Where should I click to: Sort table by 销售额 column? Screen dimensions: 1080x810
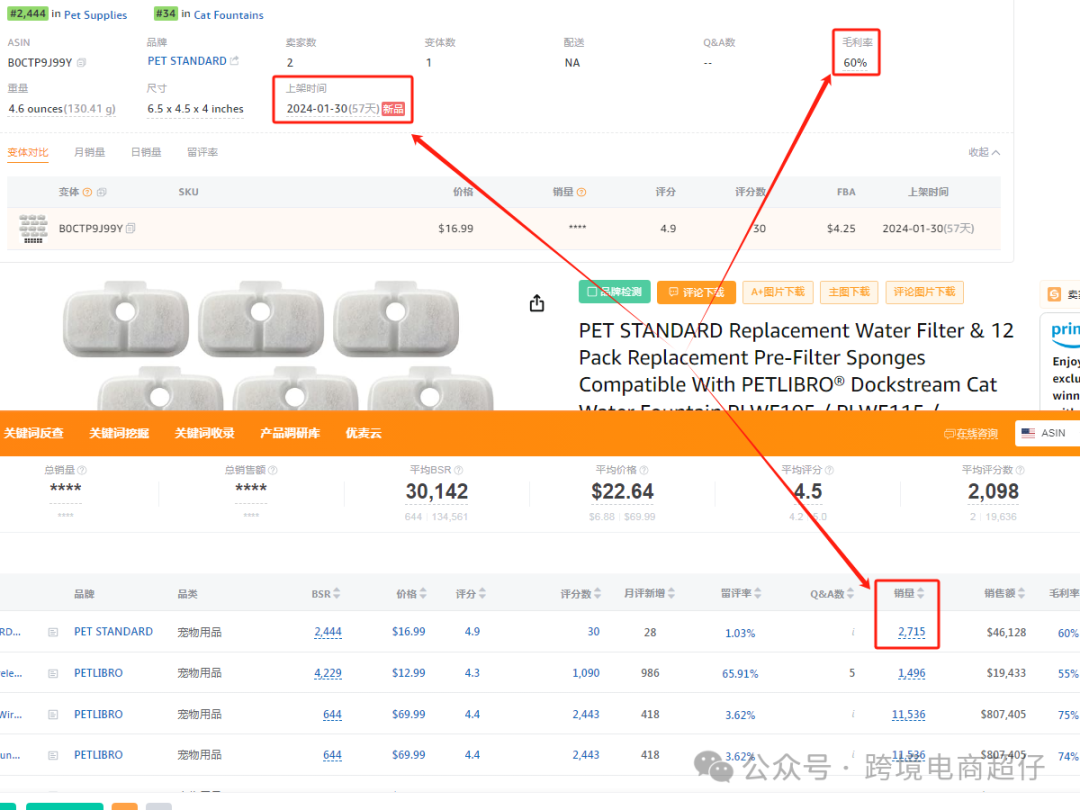coord(1005,593)
